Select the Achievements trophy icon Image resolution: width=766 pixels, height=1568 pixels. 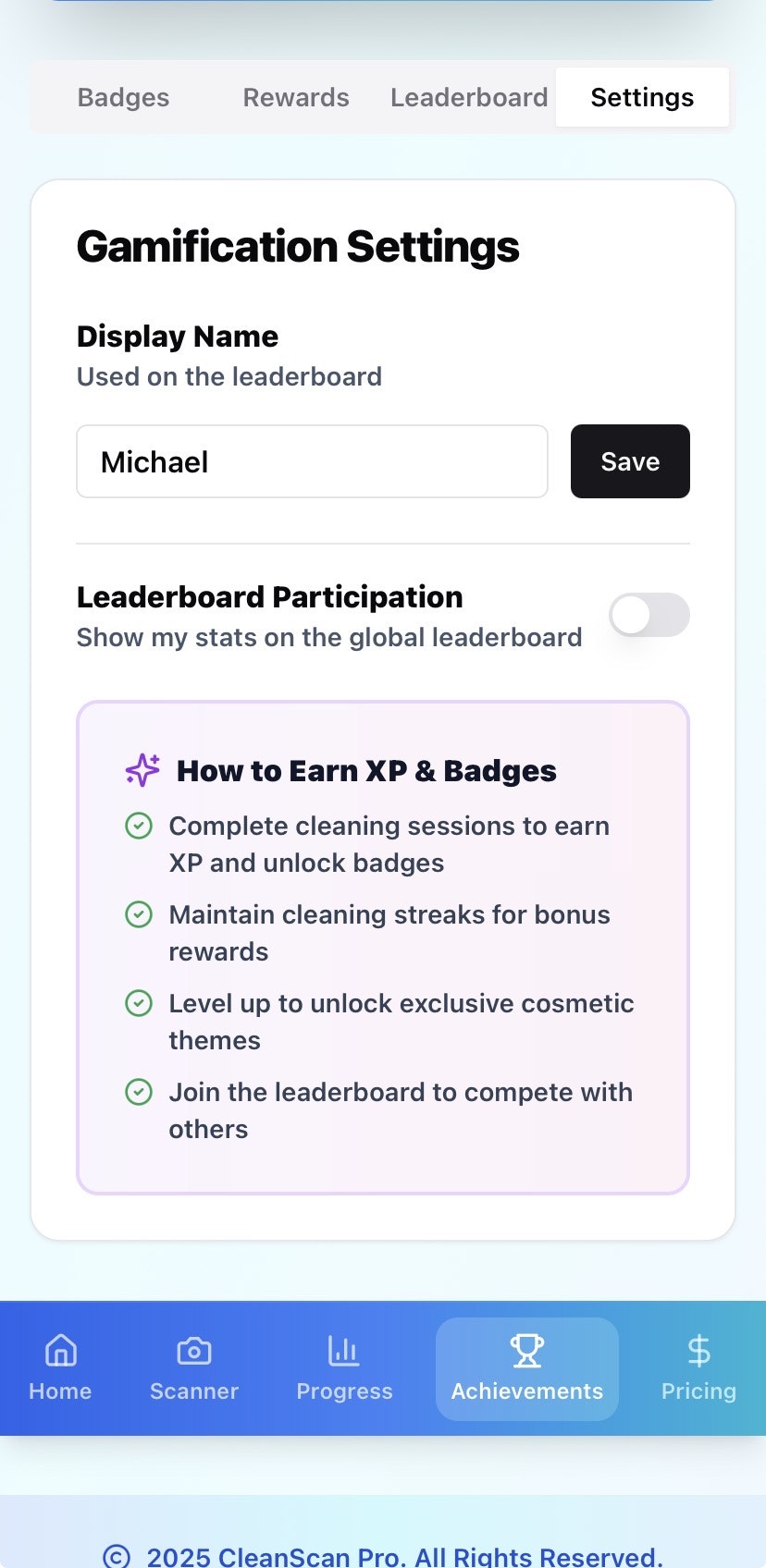coord(527,1351)
